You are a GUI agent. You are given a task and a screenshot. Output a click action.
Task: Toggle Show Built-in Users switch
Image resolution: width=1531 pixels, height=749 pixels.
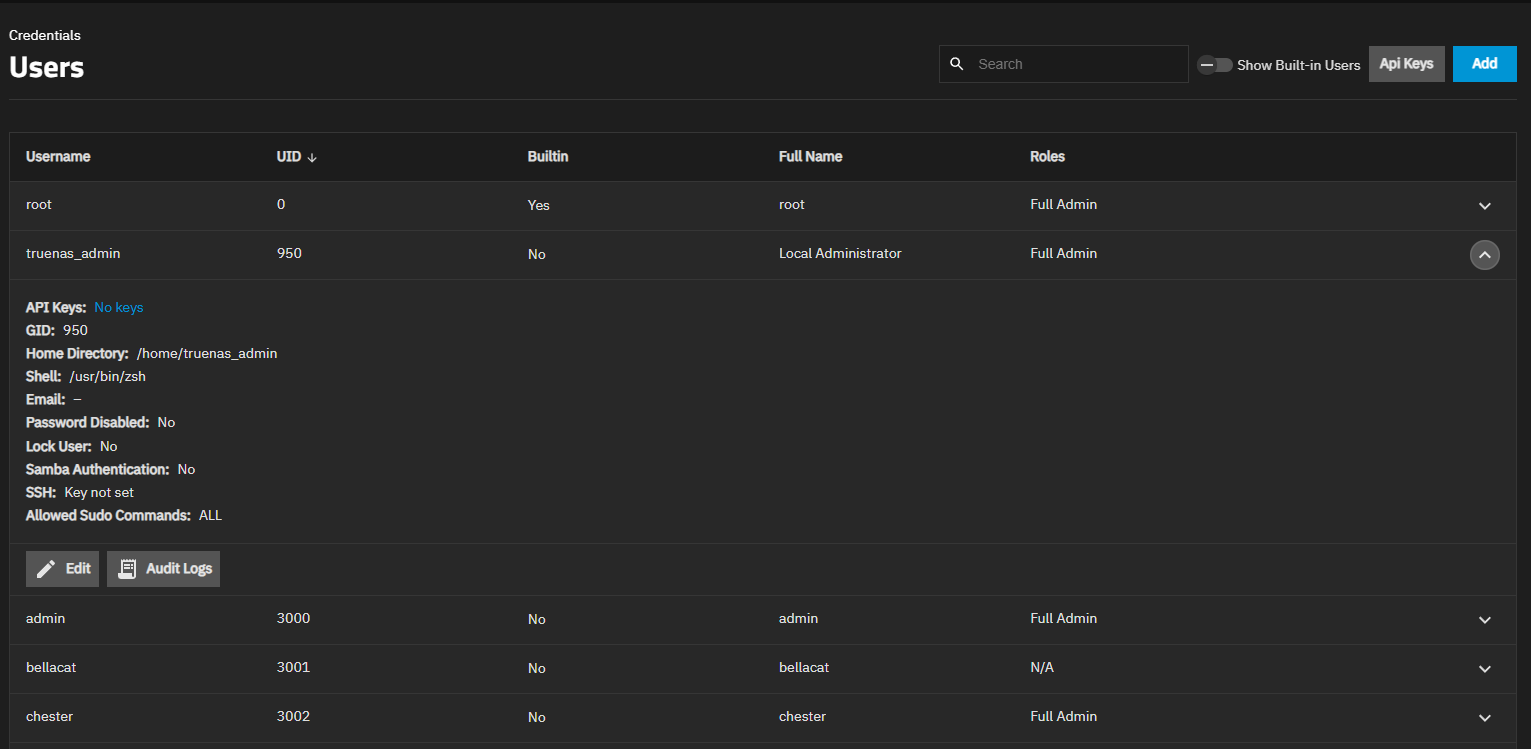(1215, 65)
